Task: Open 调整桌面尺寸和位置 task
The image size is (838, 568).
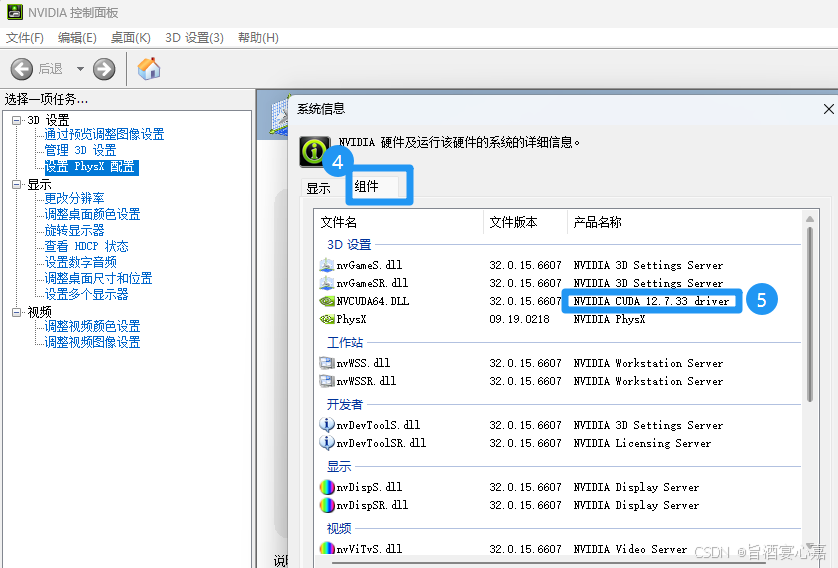Action: 98,278
